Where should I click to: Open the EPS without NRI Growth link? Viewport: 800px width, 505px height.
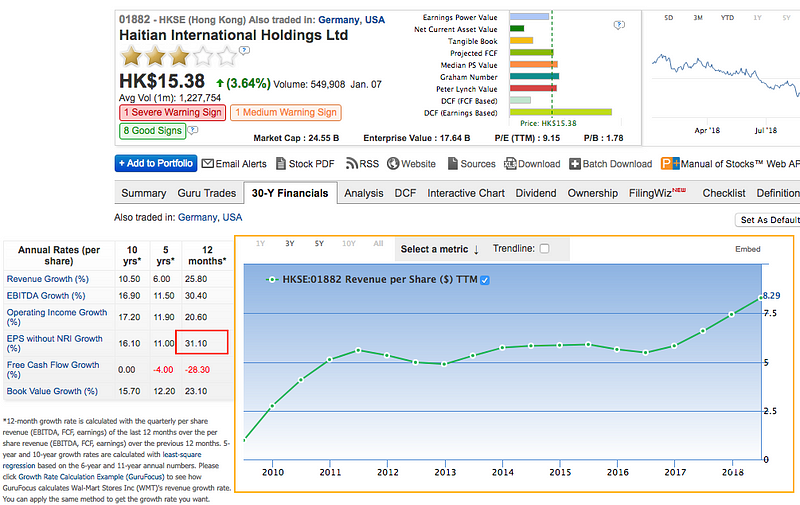[x=55, y=343]
